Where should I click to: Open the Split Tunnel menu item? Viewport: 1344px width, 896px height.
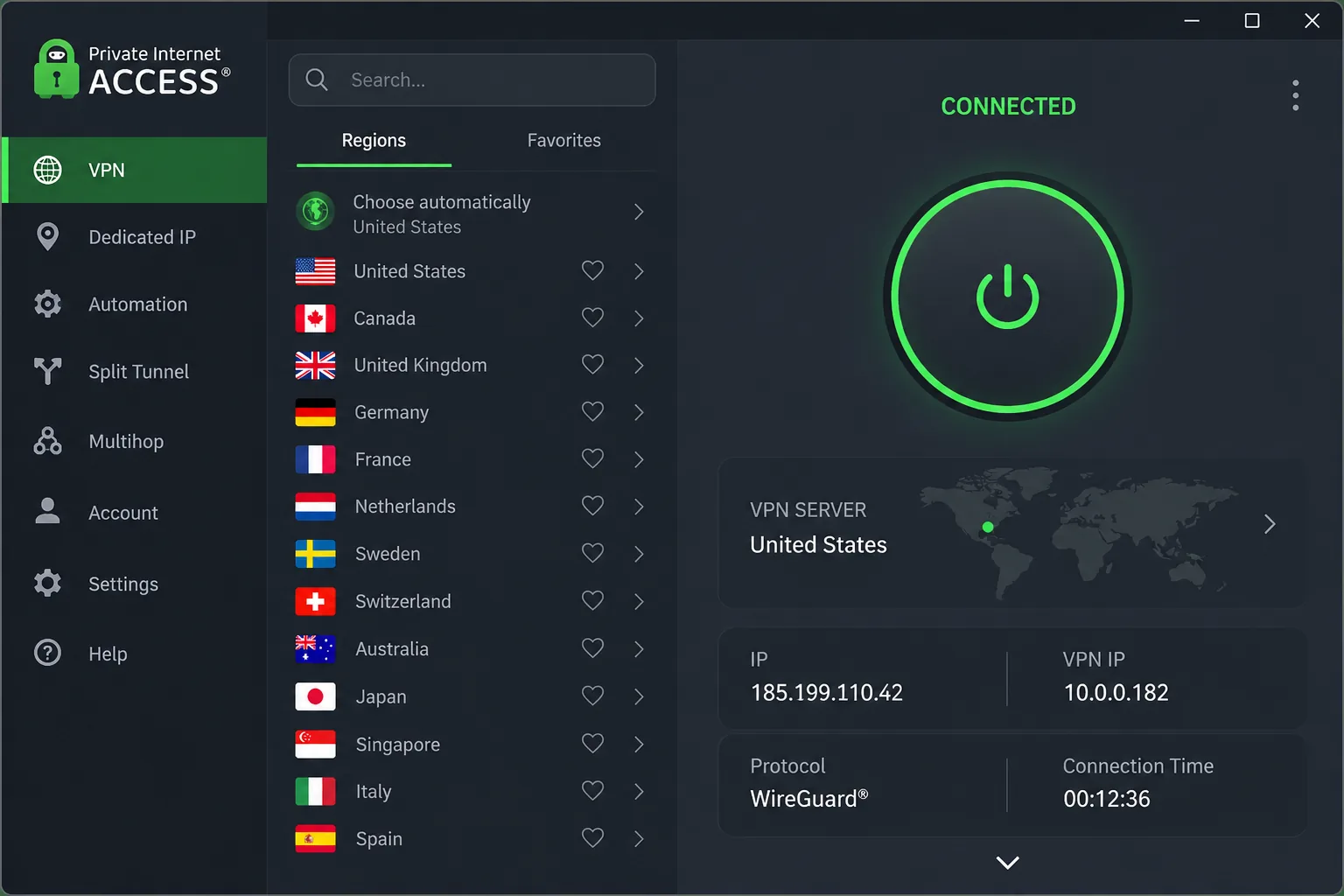tap(134, 371)
